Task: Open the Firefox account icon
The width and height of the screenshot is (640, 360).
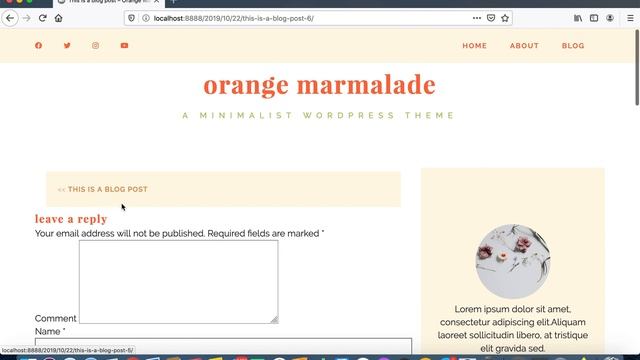Action: coord(610,18)
